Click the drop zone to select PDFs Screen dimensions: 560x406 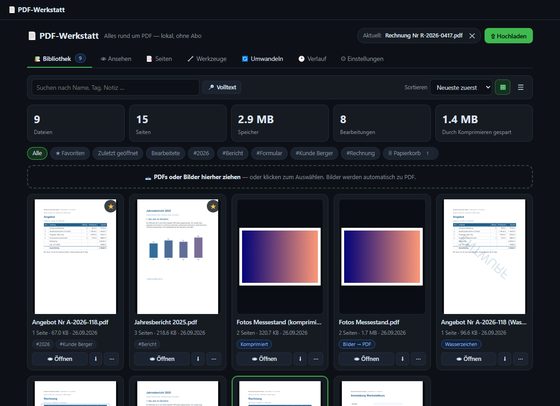pyautogui.click(x=280, y=177)
